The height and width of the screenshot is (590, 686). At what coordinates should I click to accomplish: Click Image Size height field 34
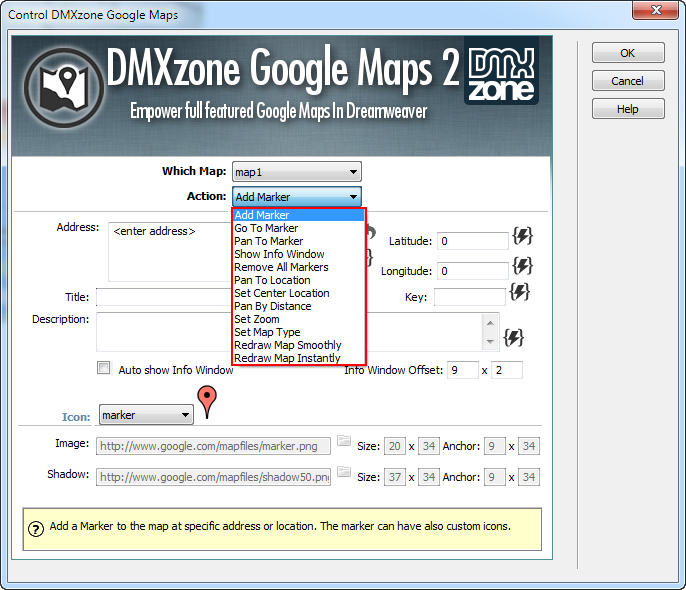coord(429,446)
